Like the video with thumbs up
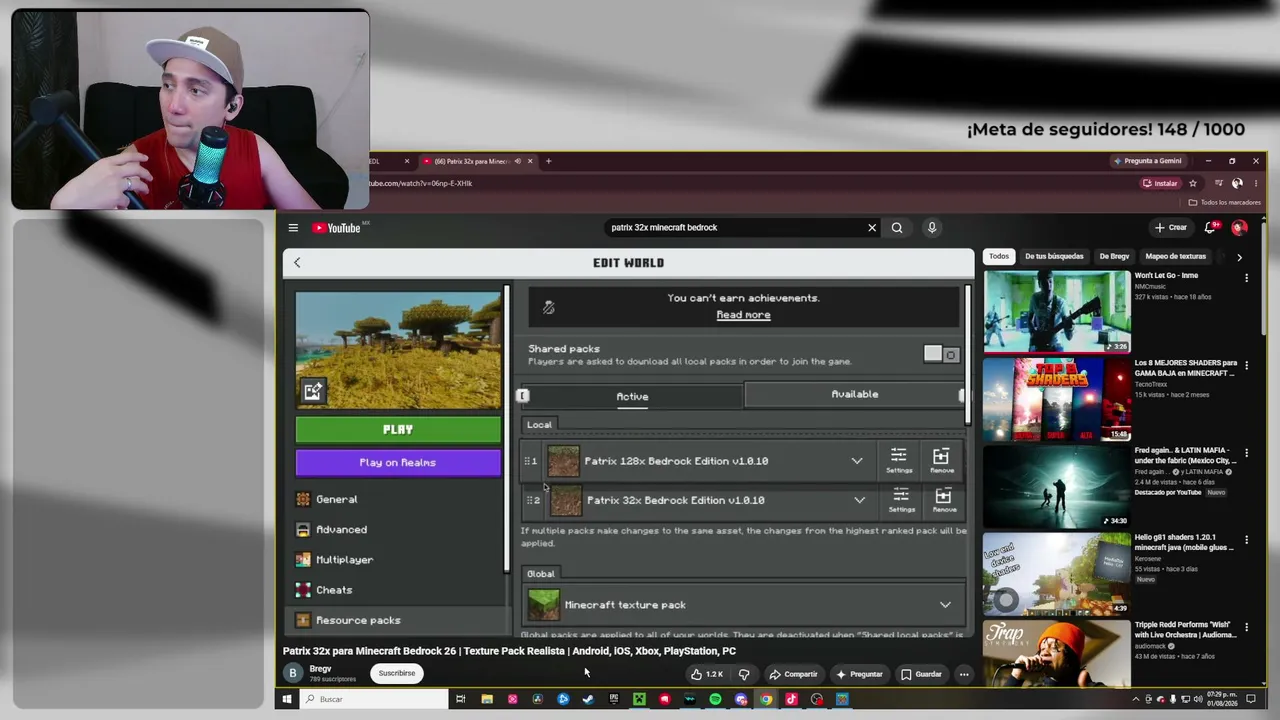Viewport: 1280px width, 720px height. 706,674
